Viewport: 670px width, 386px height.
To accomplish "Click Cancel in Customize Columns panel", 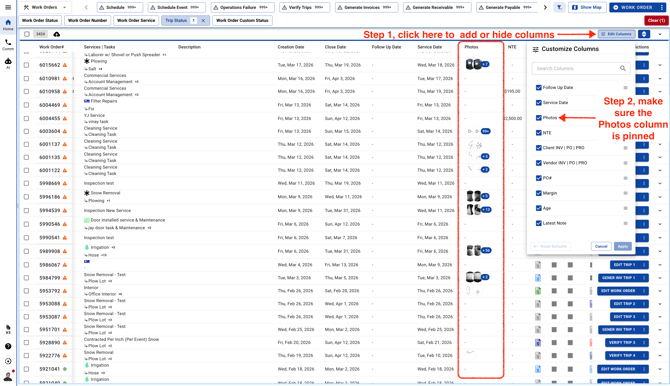I will (x=601, y=247).
